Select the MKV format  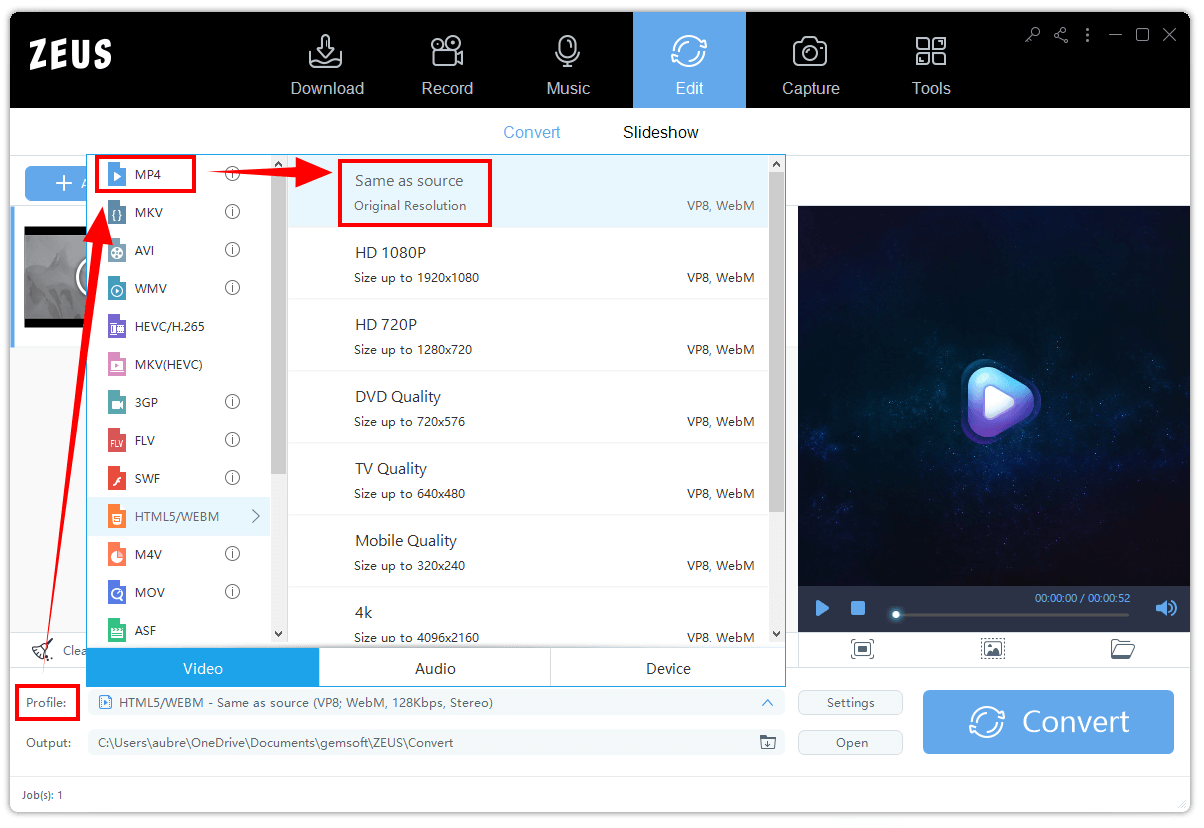coord(178,212)
